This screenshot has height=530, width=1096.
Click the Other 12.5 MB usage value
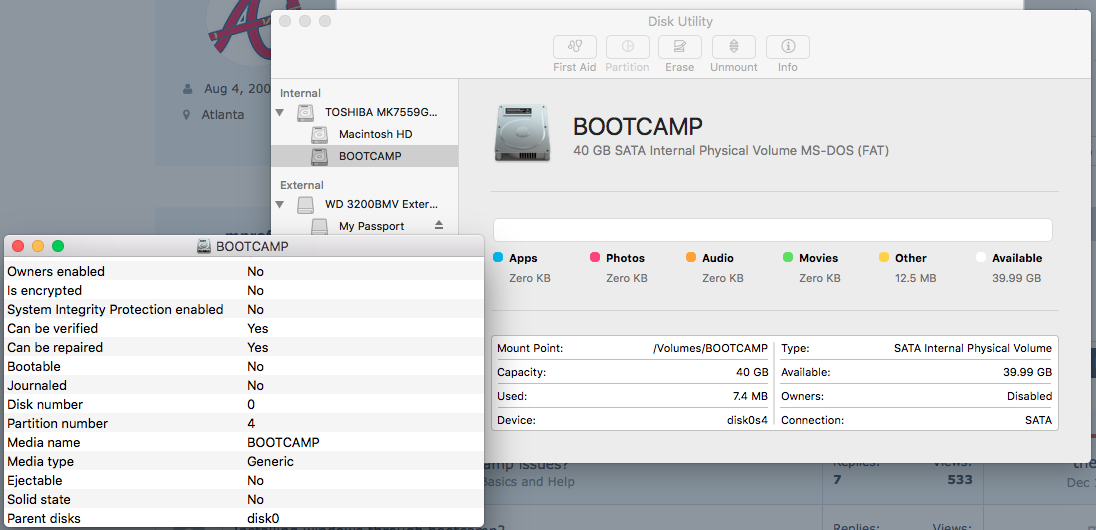click(916, 278)
